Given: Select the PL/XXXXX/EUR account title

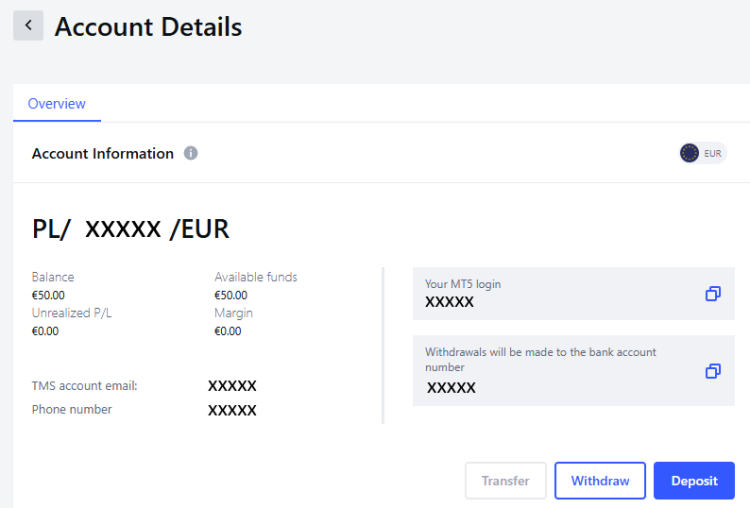Looking at the screenshot, I should pos(131,229).
